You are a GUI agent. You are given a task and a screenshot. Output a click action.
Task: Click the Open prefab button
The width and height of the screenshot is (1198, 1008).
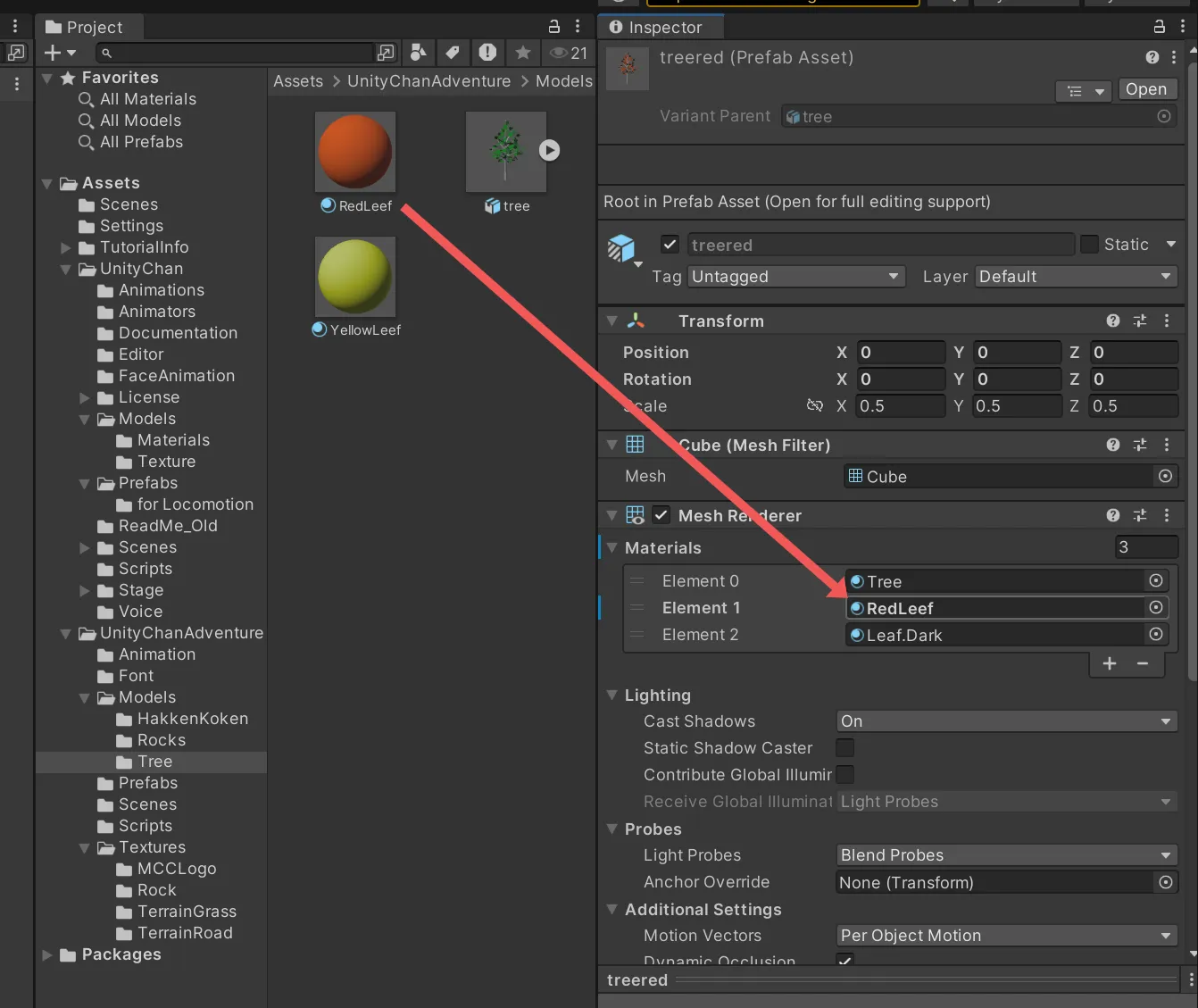(1145, 89)
